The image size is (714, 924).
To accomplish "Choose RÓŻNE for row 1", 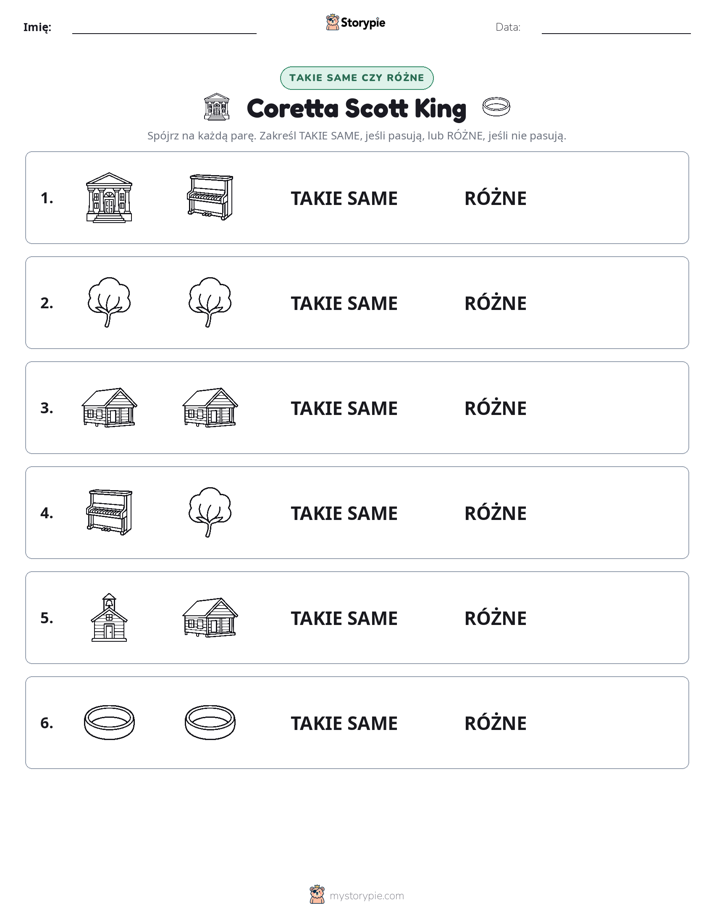I will click(x=495, y=198).
